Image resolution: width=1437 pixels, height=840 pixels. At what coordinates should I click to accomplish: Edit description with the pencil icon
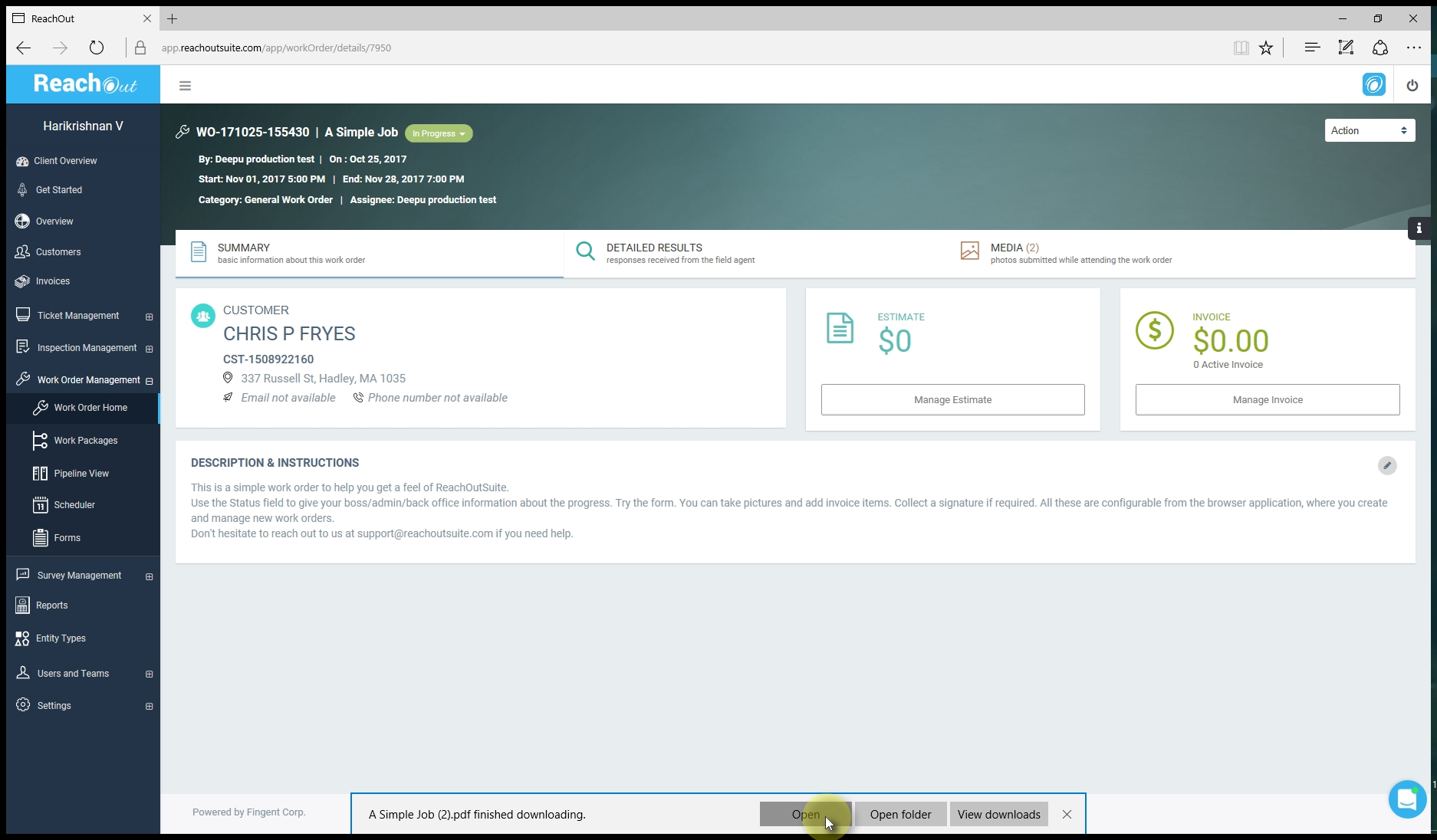[1386, 466]
